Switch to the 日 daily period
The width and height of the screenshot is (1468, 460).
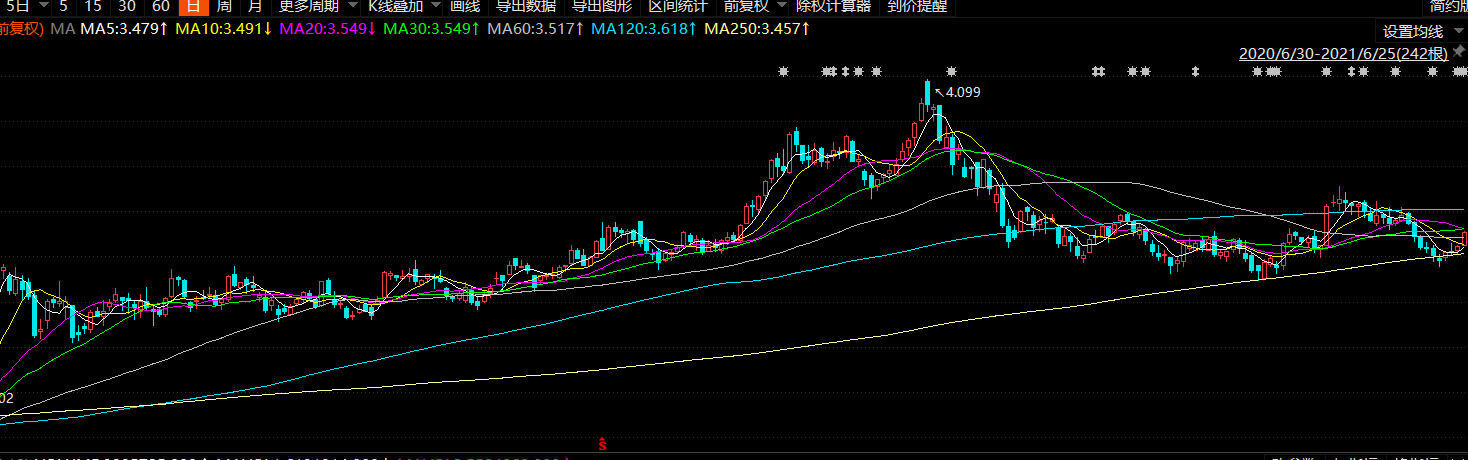[190, 6]
